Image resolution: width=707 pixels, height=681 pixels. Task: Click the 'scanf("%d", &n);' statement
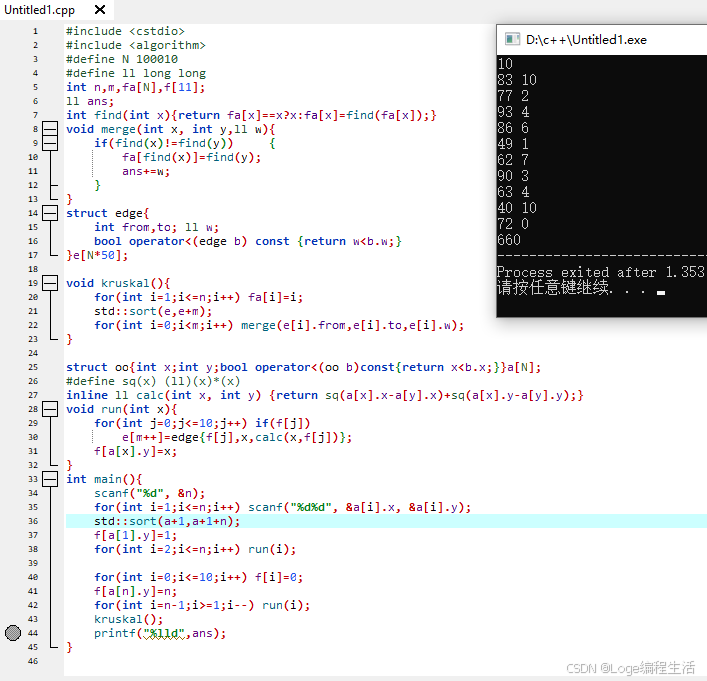tap(150, 493)
